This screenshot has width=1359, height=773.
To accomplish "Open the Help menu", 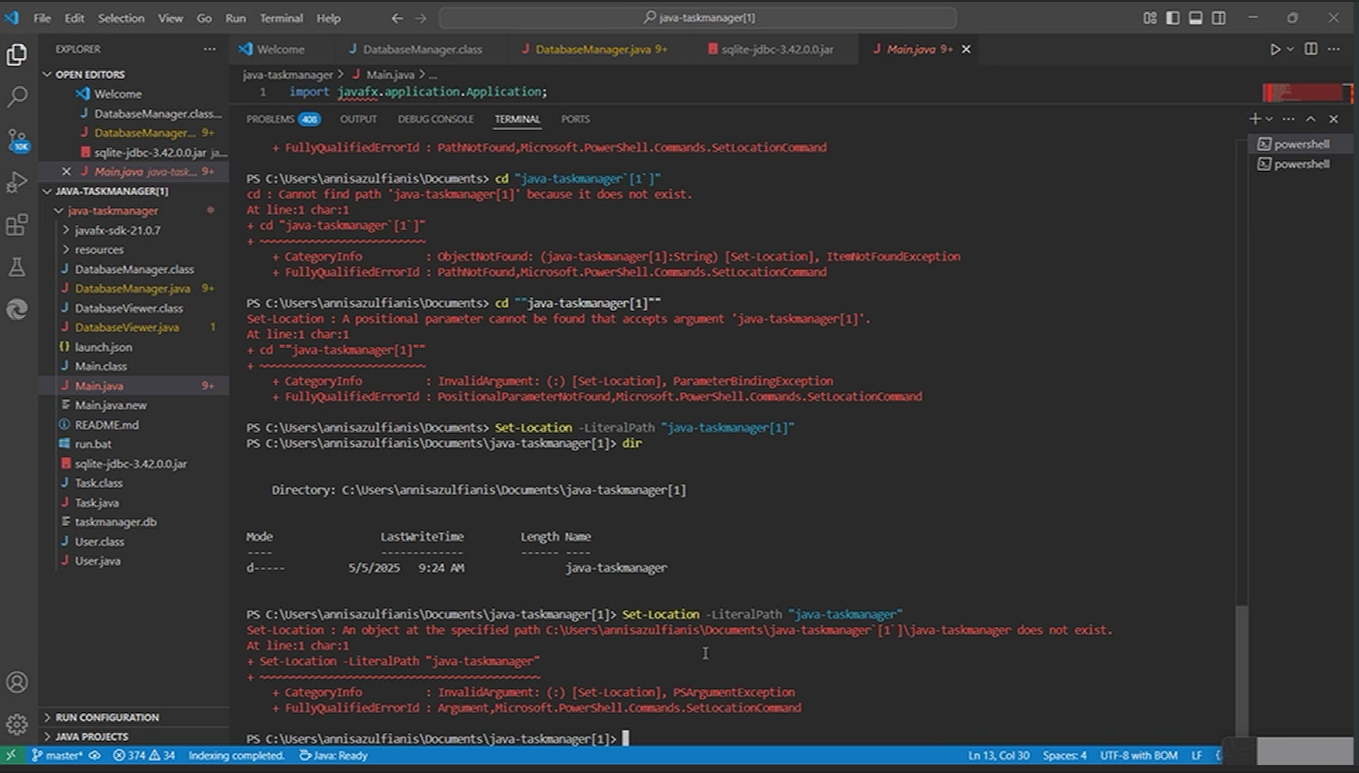I will click(328, 18).
